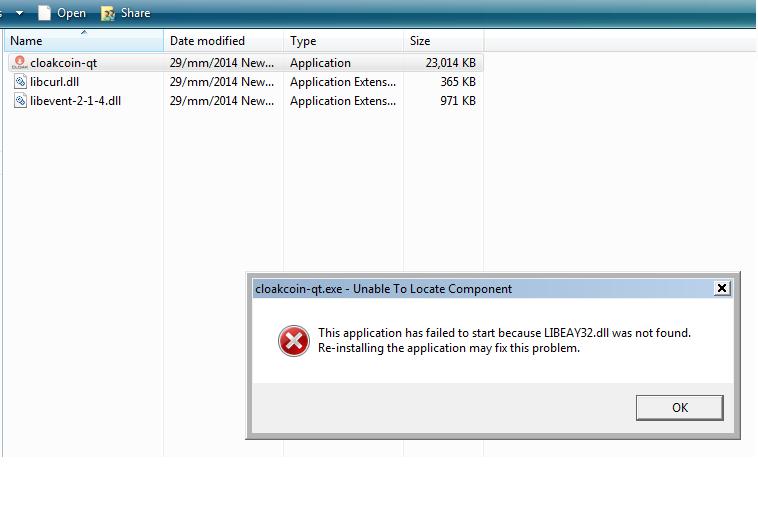Click the Re-installing the application message line
This screenshot has height=511, width=758.
point(449,348)
